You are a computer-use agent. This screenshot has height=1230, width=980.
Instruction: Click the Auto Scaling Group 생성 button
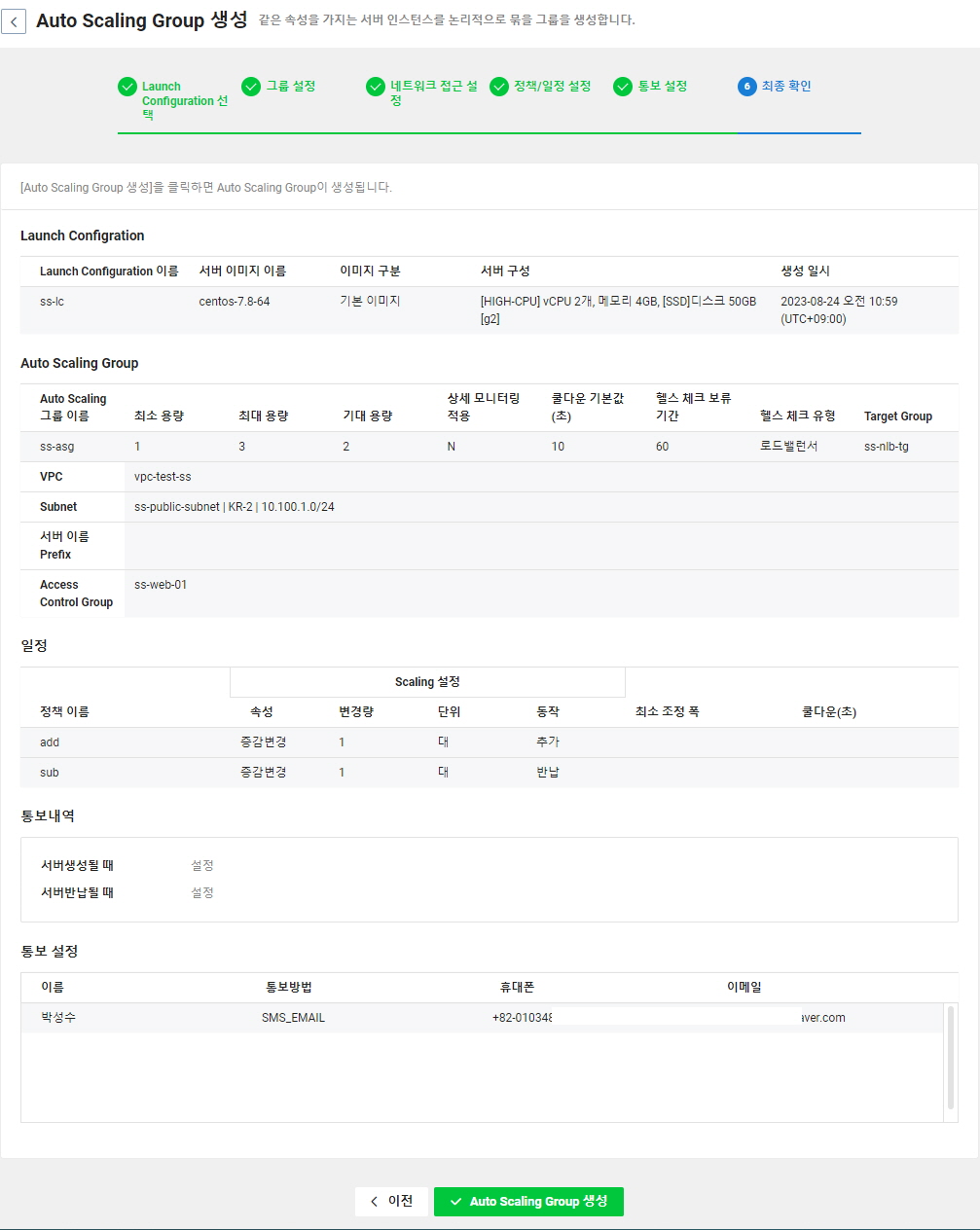point(528,1201)
